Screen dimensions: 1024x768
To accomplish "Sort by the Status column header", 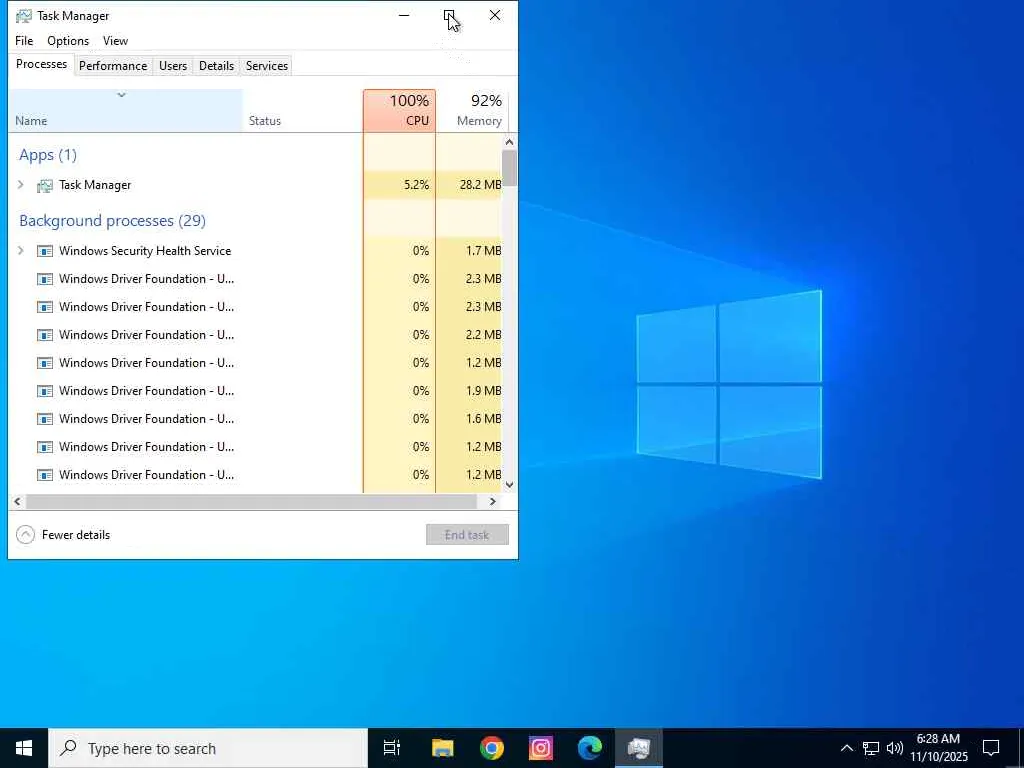I will click(302, 110).
